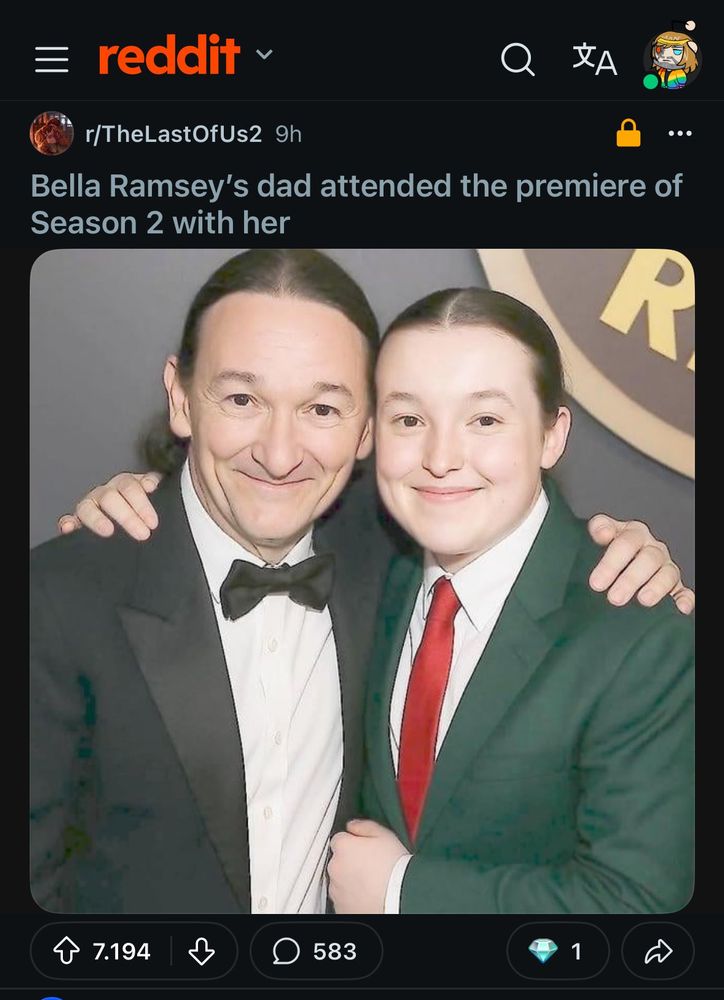
Task: Click the 7.194 vote count
Action: (121, 952)
